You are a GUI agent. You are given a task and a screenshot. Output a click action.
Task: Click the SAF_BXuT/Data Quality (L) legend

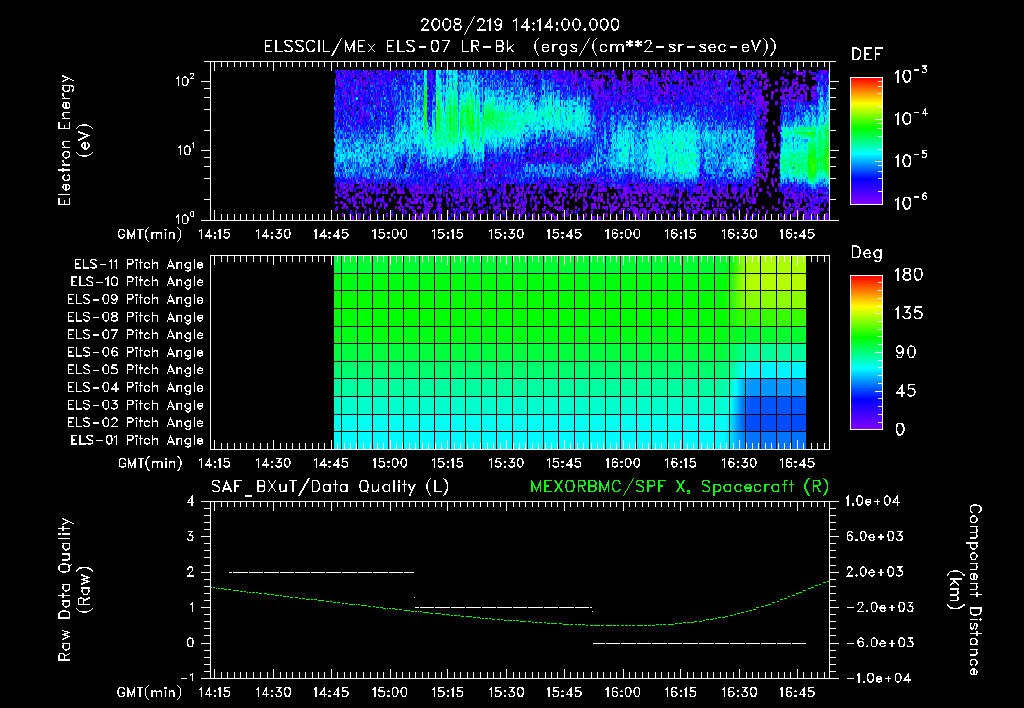pyautogui.click(x=330, y=487)
